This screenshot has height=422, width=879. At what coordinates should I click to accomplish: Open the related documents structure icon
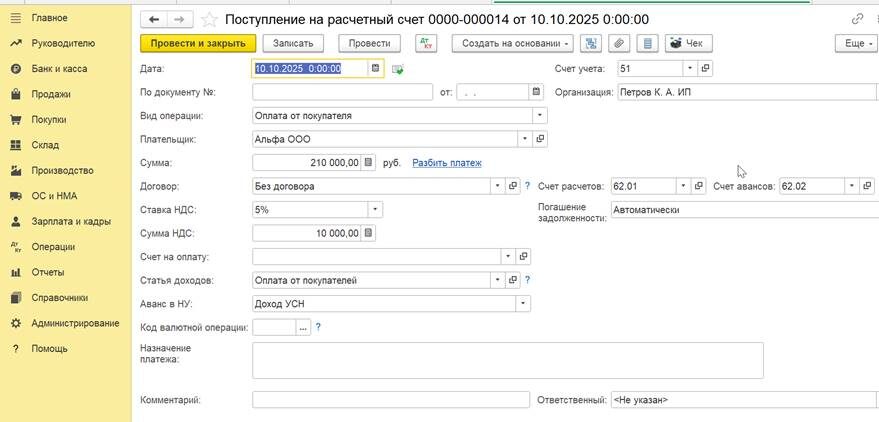[590, 44]
